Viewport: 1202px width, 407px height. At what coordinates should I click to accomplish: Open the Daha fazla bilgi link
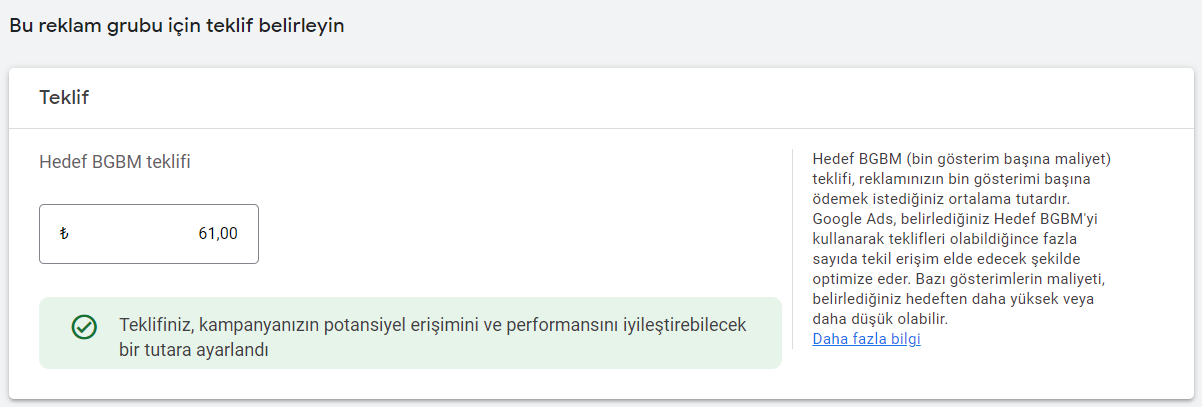click(x=866, y=339)
